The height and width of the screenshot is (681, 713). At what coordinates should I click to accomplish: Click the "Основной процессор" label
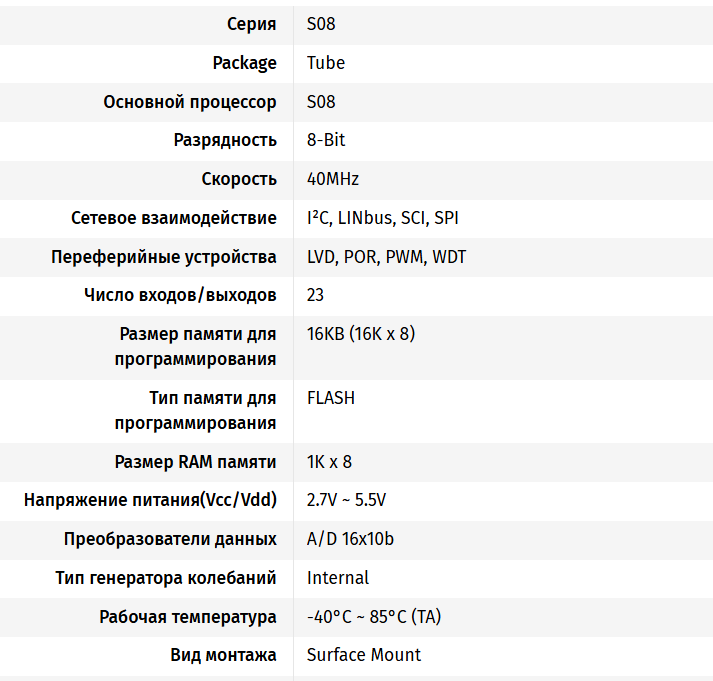(x=190, y=102)
